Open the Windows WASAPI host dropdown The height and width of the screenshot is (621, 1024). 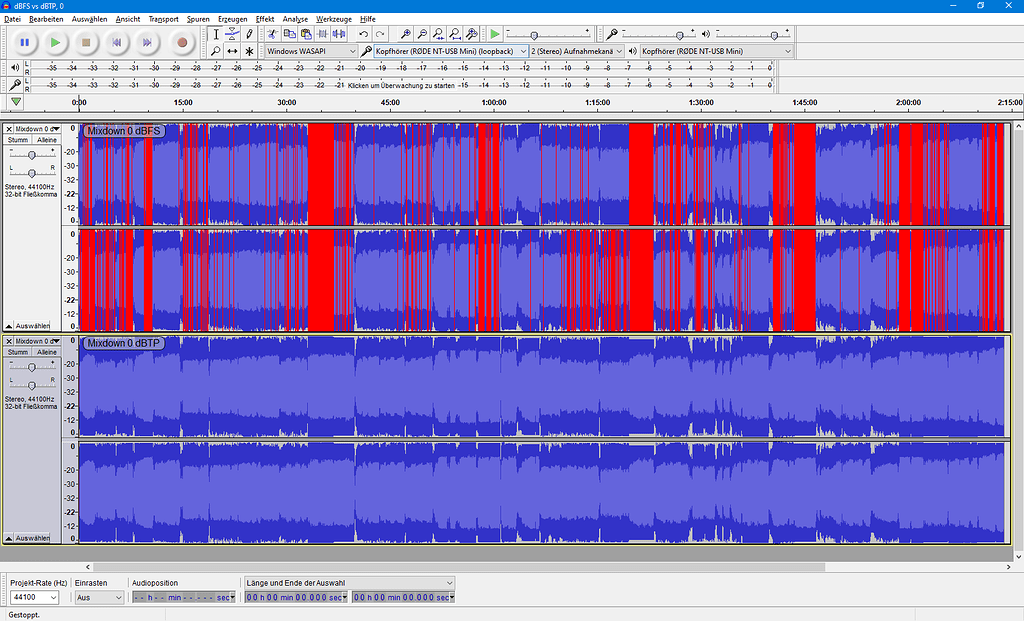[x=311, y=51]
